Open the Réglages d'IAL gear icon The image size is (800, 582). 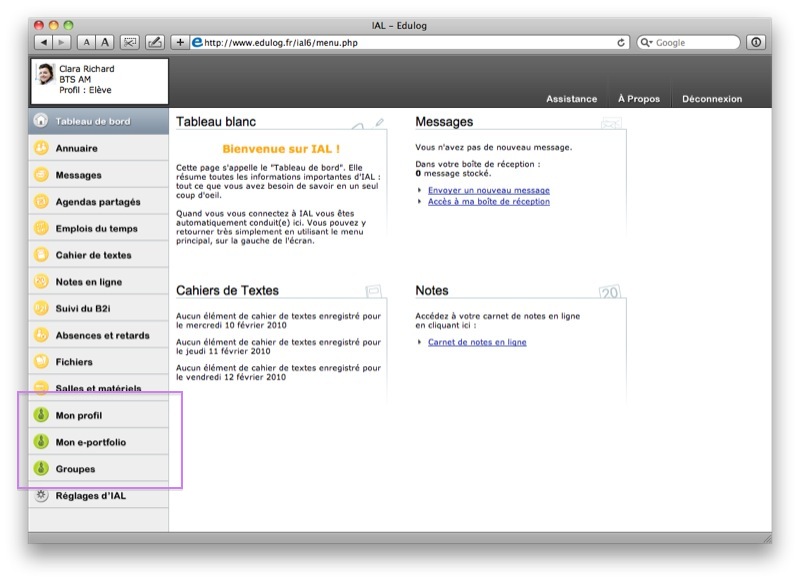(x=41, y=495)
